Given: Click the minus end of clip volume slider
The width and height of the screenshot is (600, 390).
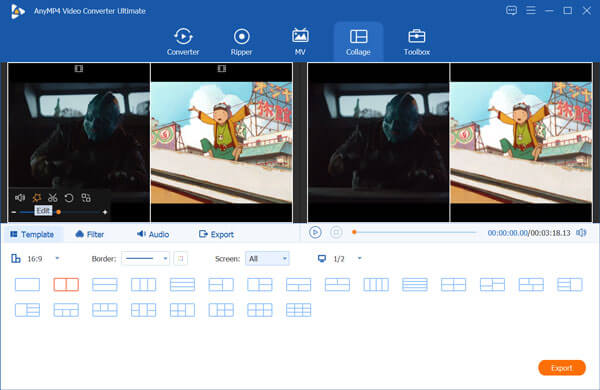Looking at the screenshot, I should click(14, 212).
